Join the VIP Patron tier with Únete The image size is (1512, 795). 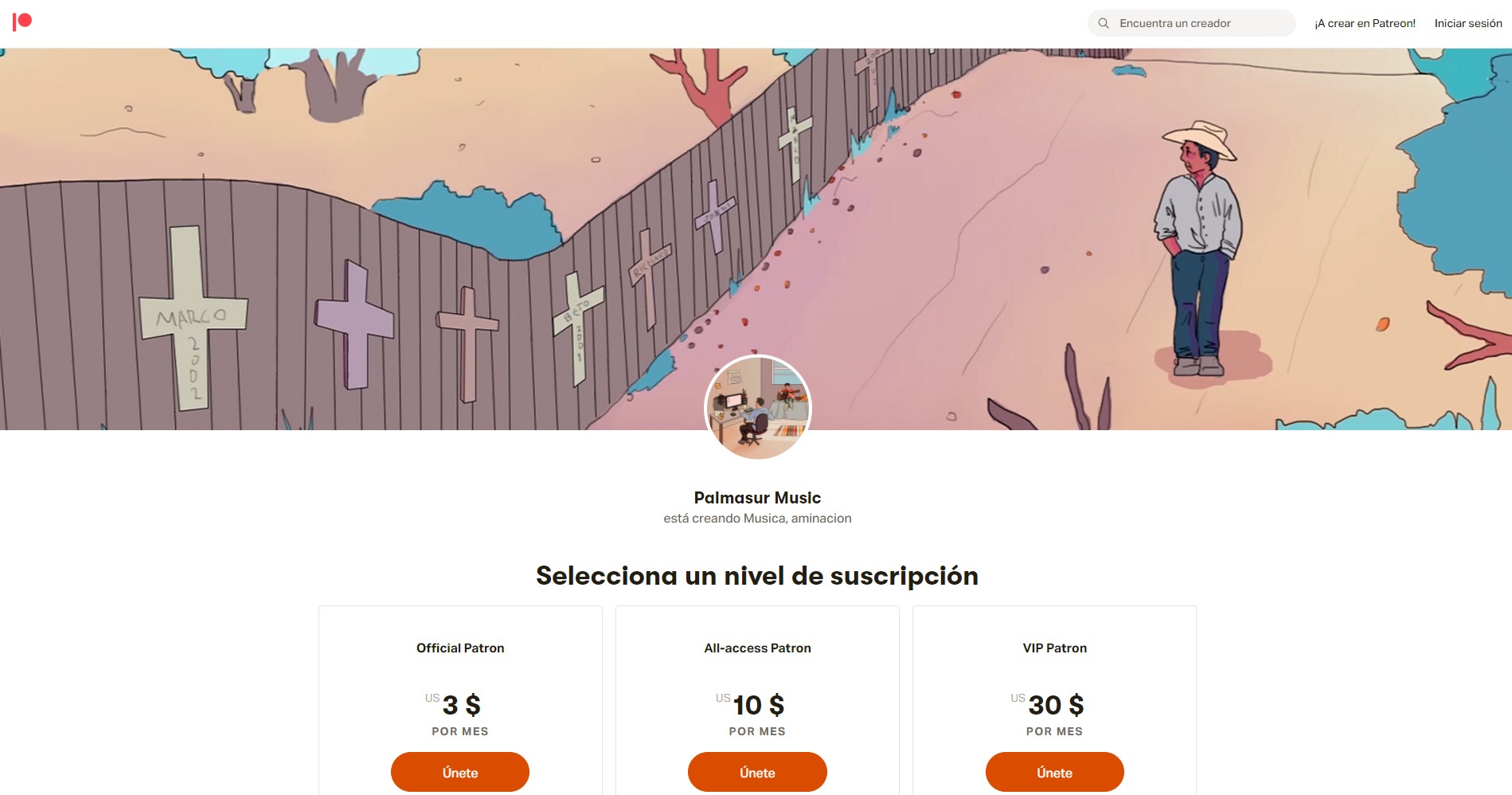(x=1054, y=772)
